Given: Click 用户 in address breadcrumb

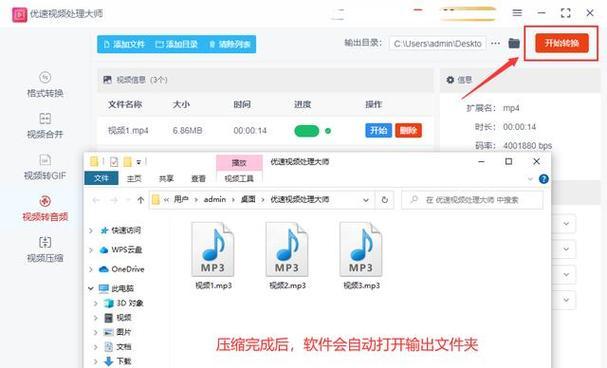Looking at the screenshot, I should point(181,200).
